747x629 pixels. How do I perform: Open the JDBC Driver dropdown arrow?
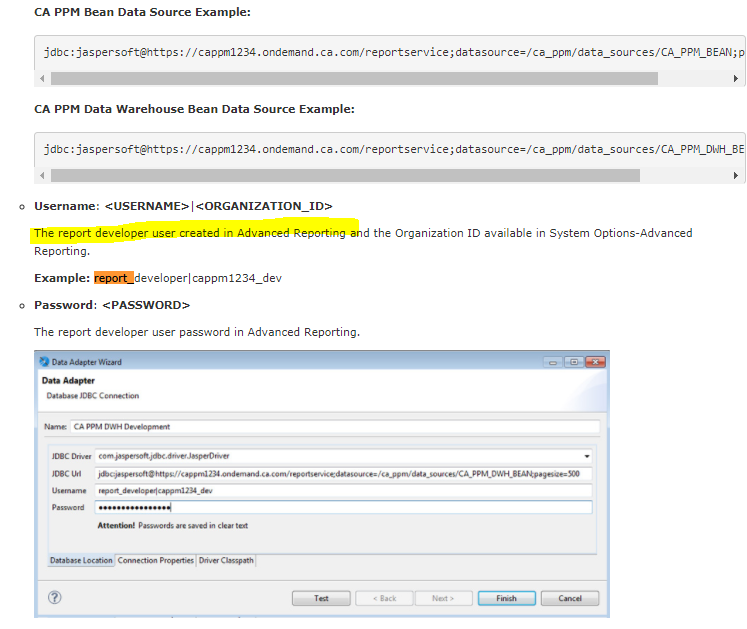point(587,456)
